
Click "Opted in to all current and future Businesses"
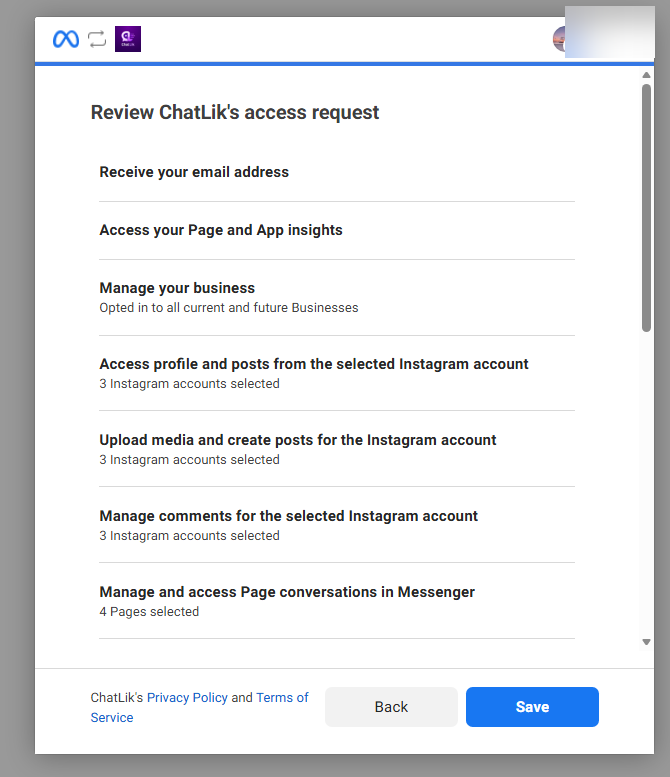point(229,308)
